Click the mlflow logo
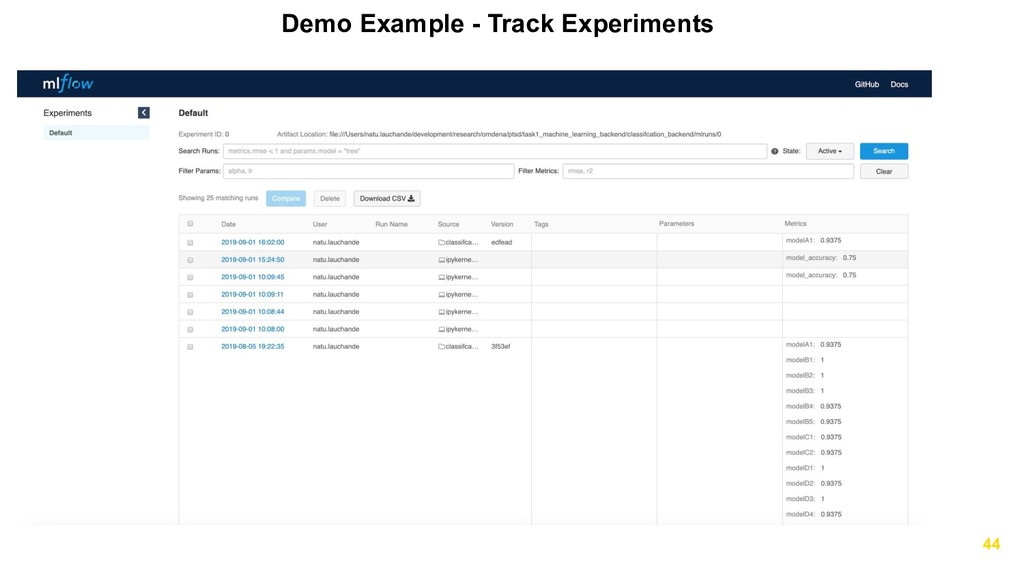The image size is (1024, 576). coord(68,84)
